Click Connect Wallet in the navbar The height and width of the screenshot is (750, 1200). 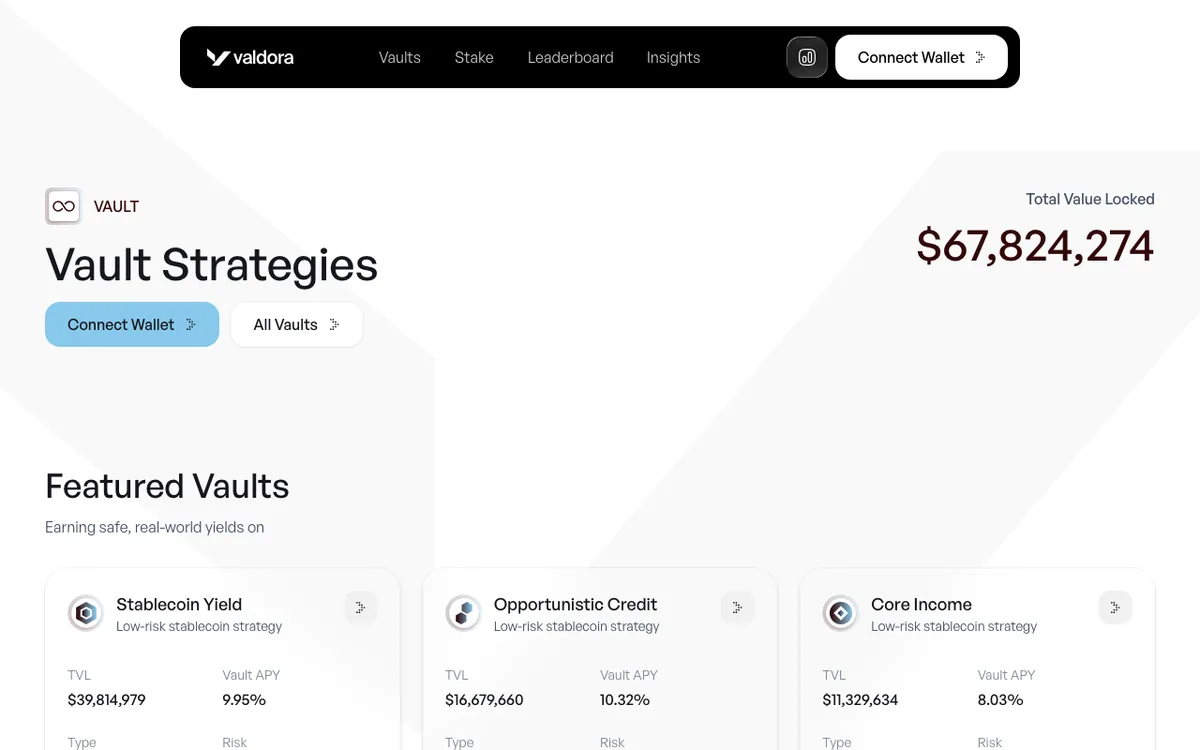921,57
